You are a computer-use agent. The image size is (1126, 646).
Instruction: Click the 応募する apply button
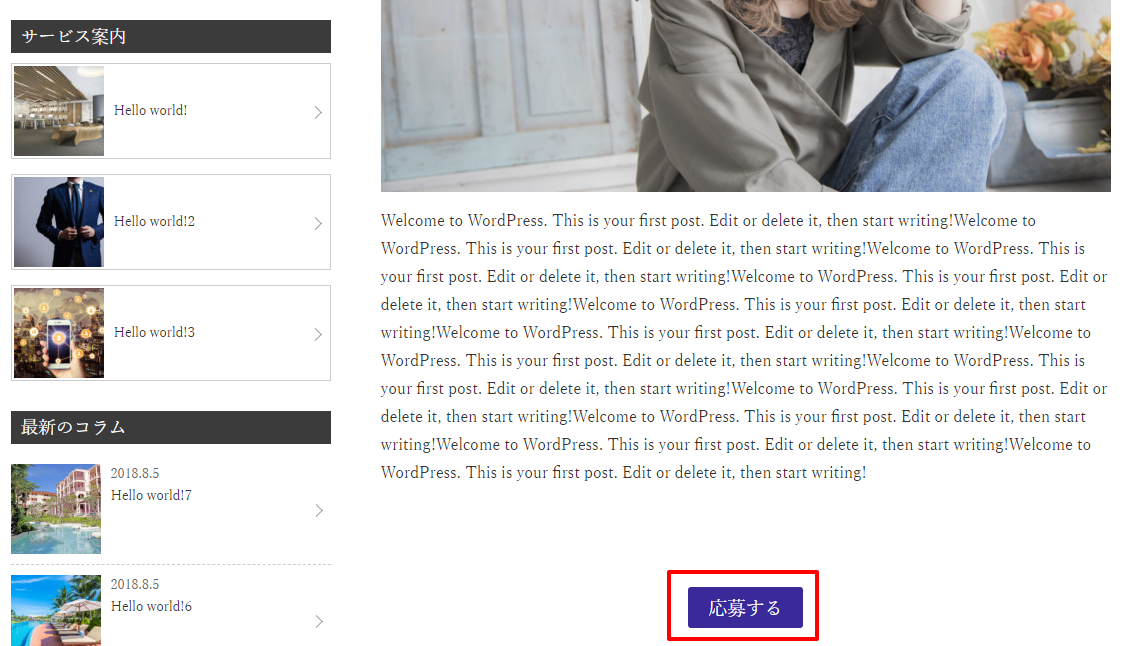coord(745,607)
